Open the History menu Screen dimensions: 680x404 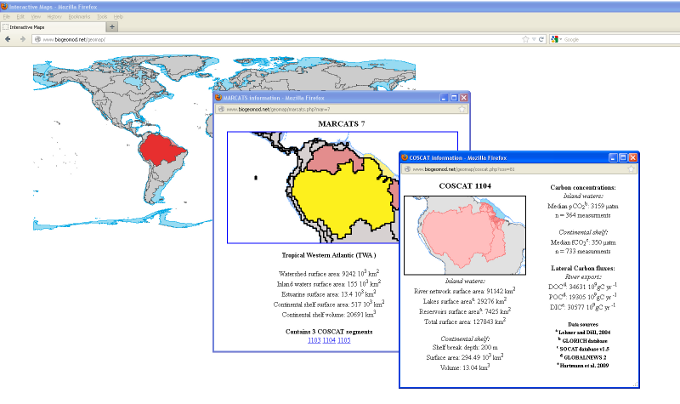pos(54,16)
